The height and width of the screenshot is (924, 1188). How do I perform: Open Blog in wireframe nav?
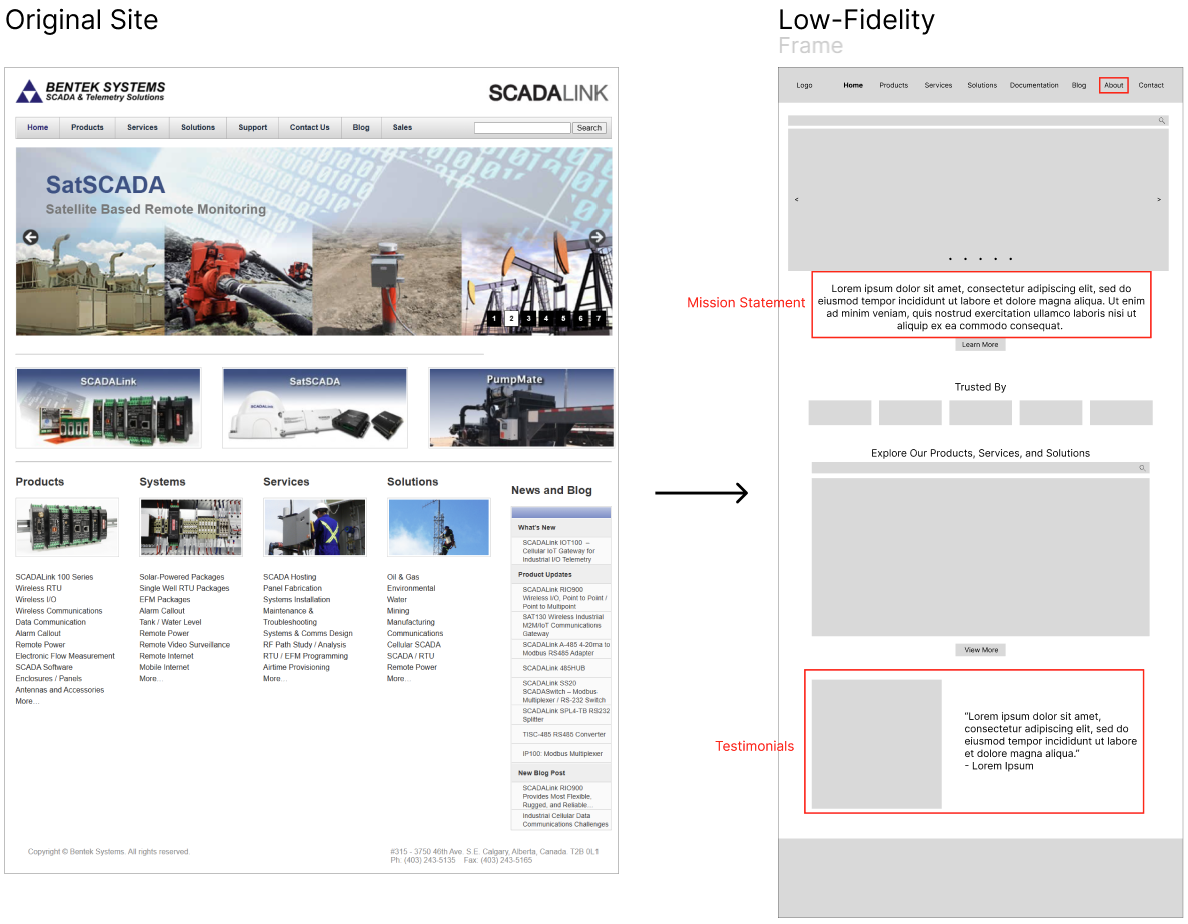(x=1079, y=86)
